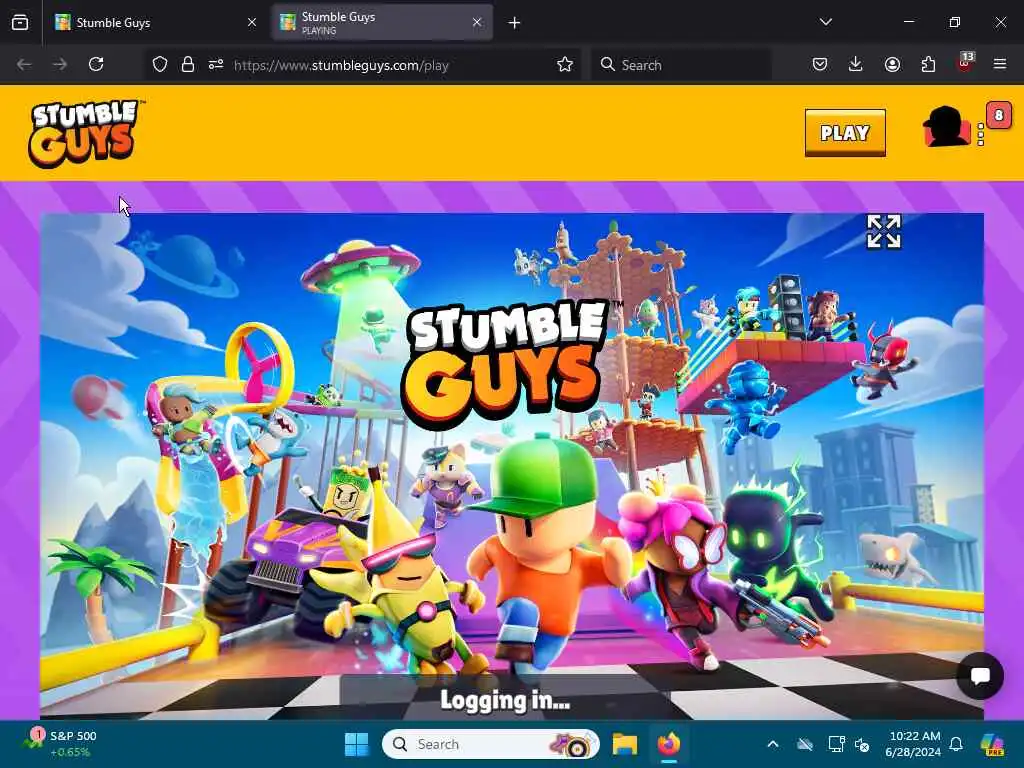Open File Explorer from taskbar
The height and width of the screenshot is (768, 1024).
pyautogui.click(x=625, y=744)
